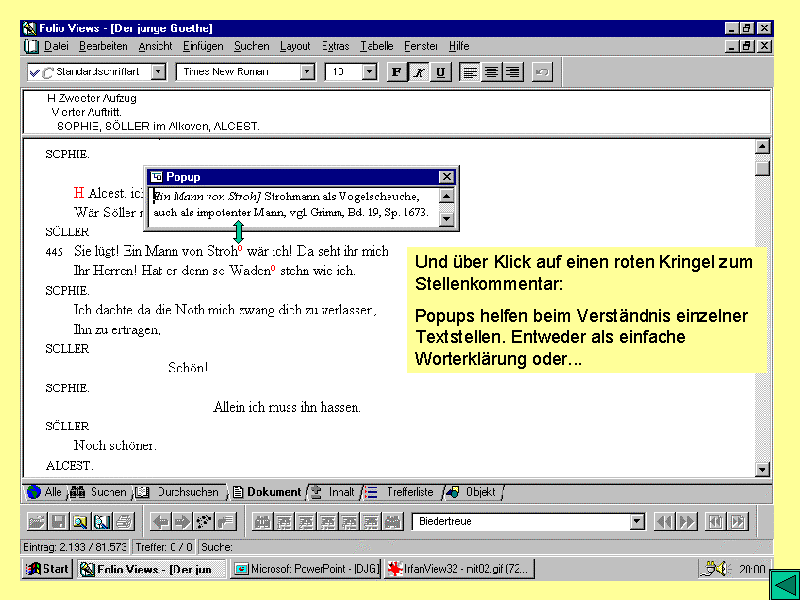Toggle underline formatting button
This screenshot has height=600, width=800.
coord(441,72)
